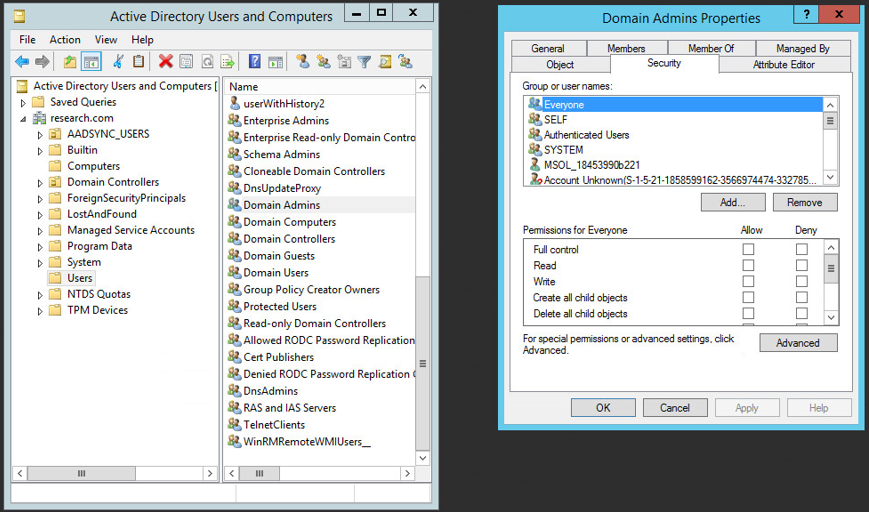Expand the Domain Controllers OU arrow
This screenshot has height=512, width=869.
(40, 183)
